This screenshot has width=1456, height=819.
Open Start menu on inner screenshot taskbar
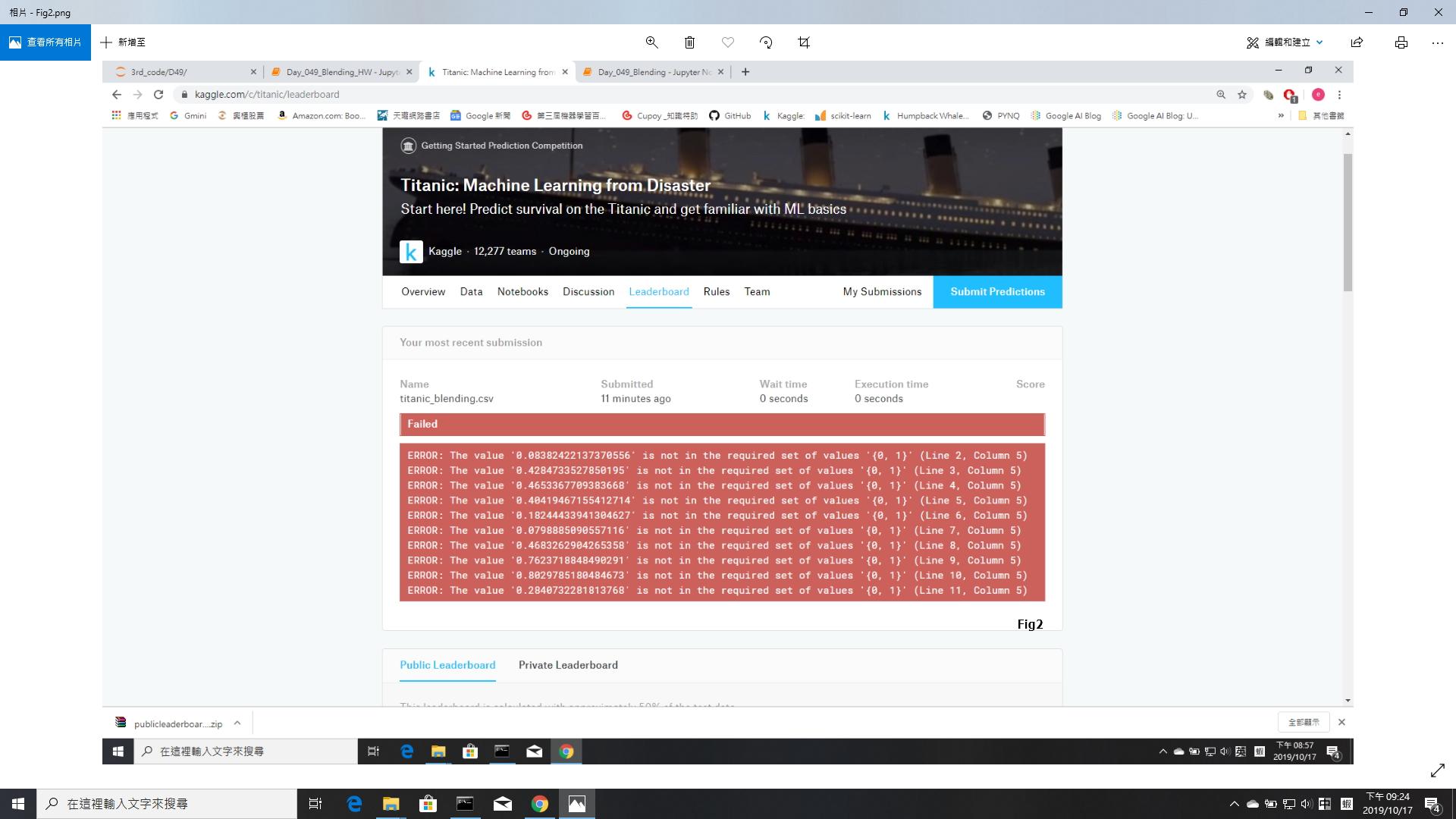[118, 752]
